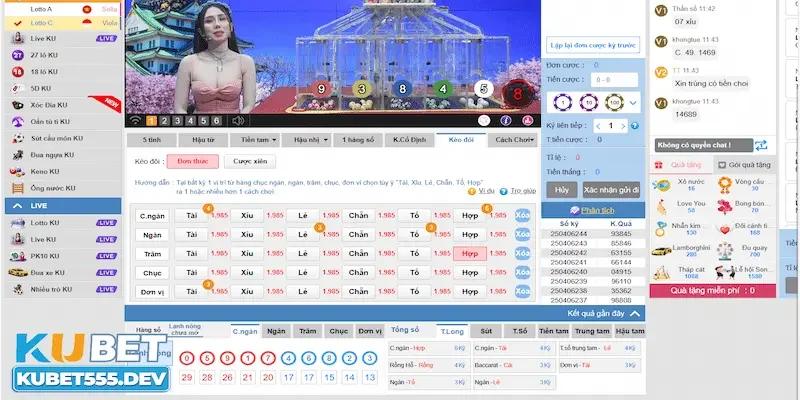Click result row 250406244

click(x=593, y=234)
